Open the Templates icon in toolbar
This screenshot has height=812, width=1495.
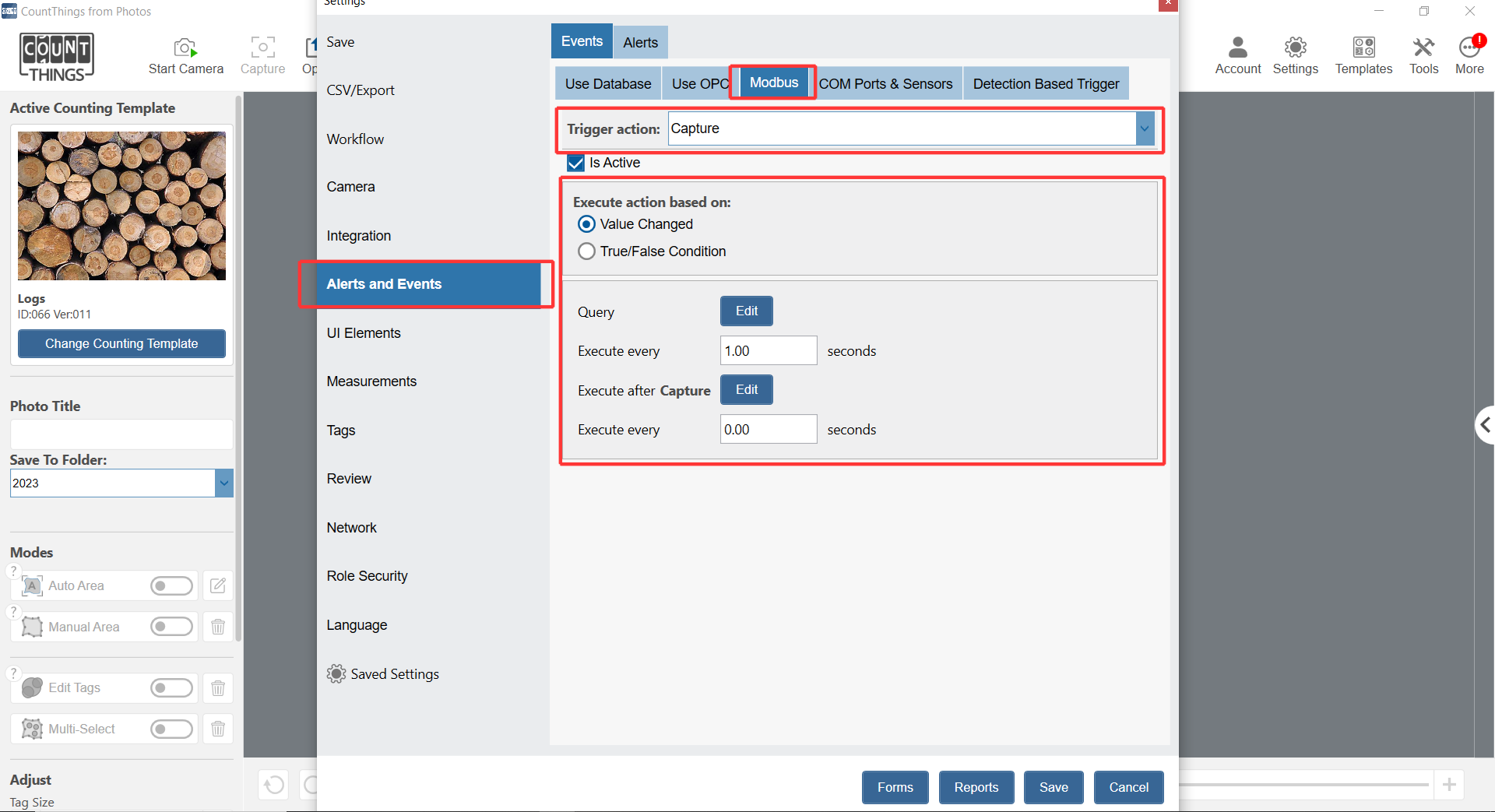point(1363,48)
